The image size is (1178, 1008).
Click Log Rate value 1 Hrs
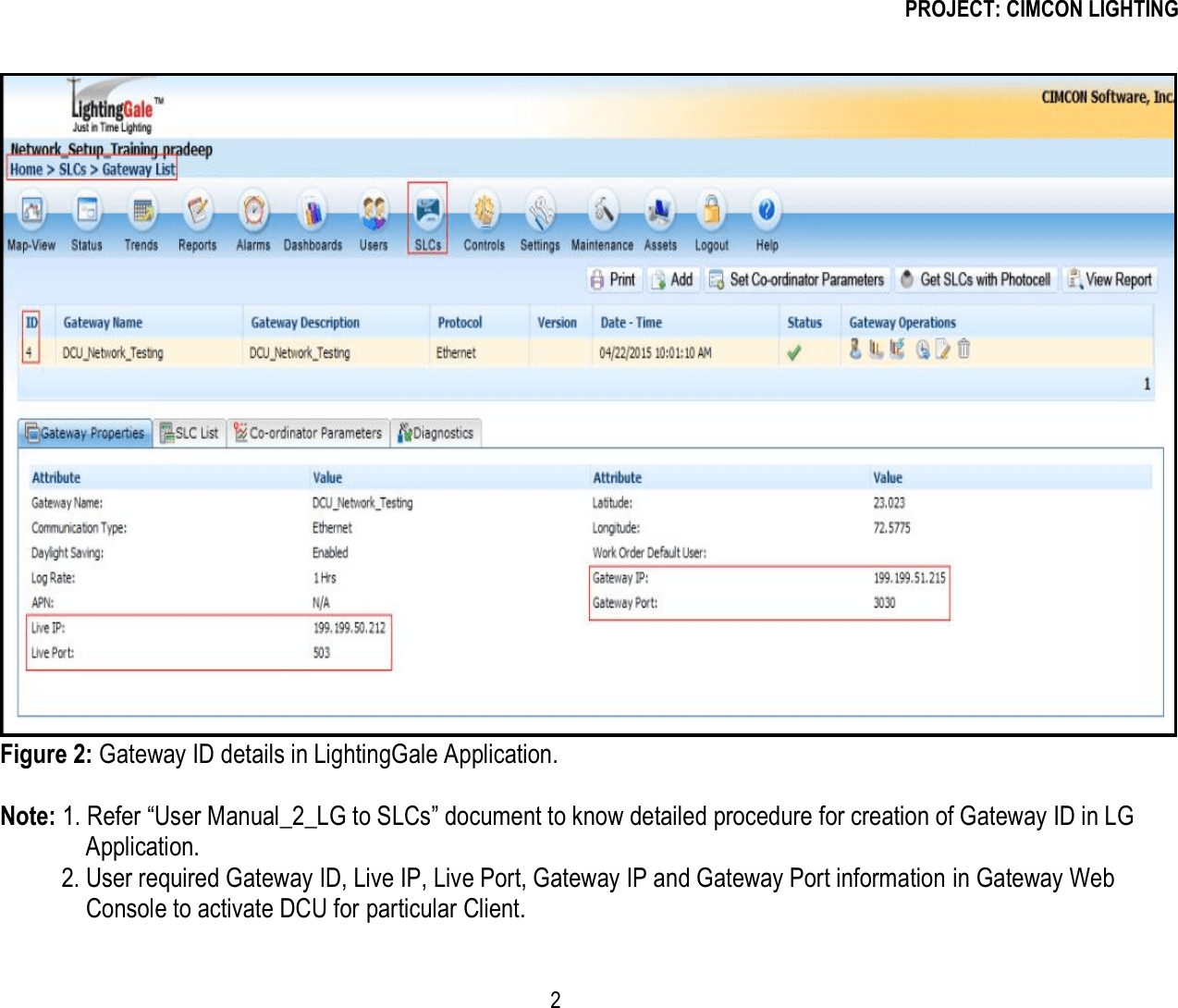[325, 578]
